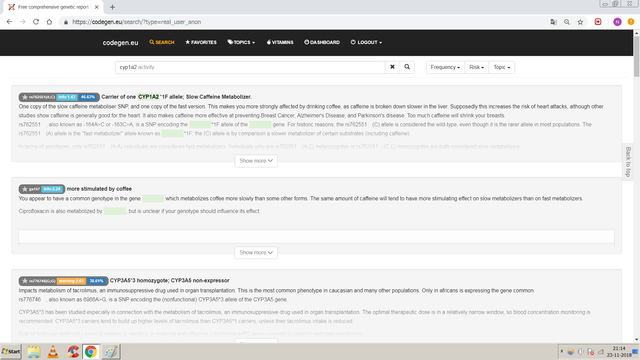The height and width of the screenshot is (360, 640).
Task: Favorite the 'more stimulated by coffee' result star
Action: [x=25, y=189]
